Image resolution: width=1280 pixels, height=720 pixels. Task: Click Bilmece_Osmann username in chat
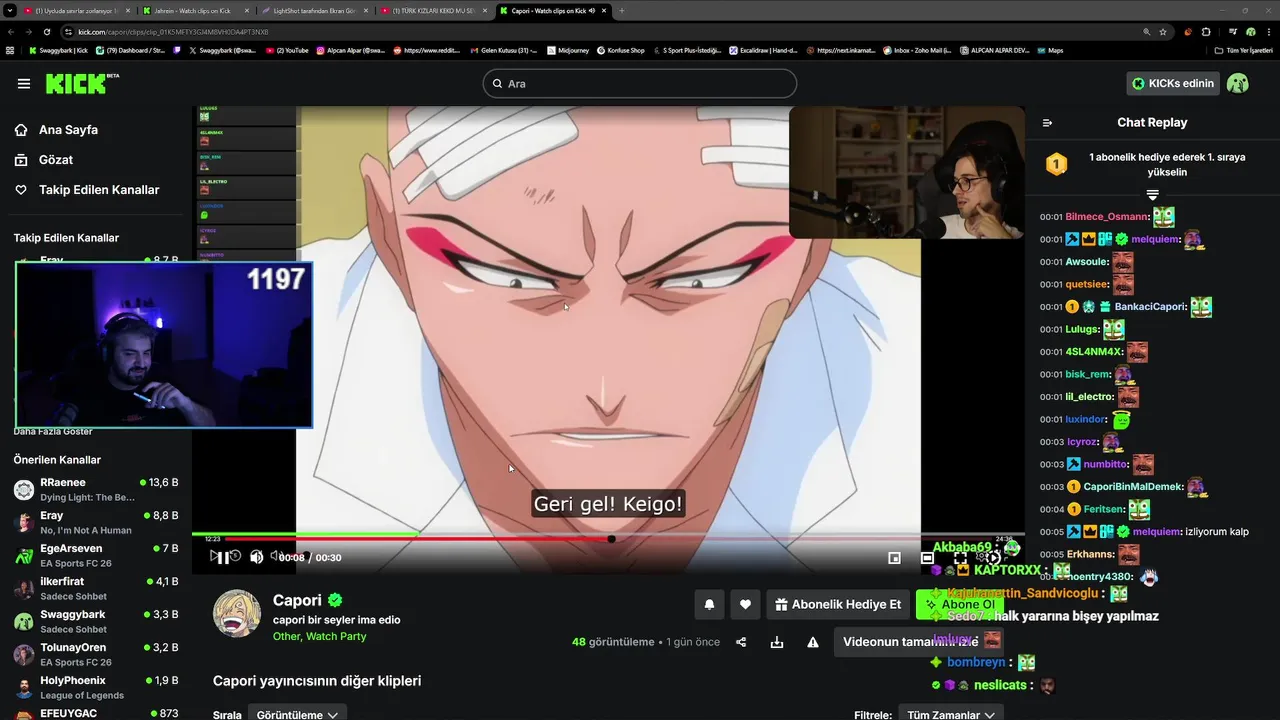1106,217
